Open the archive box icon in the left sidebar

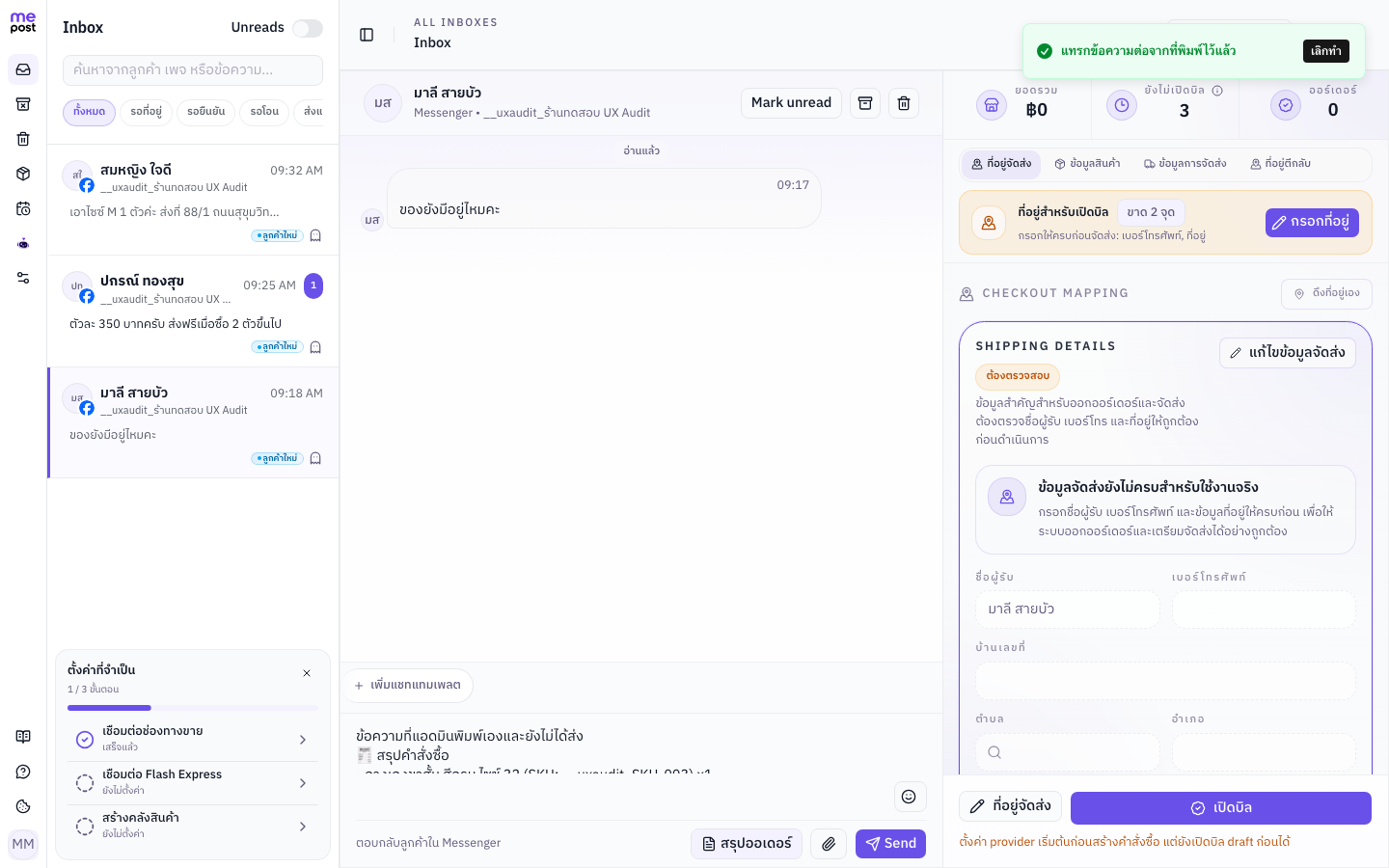coord(23,104)
